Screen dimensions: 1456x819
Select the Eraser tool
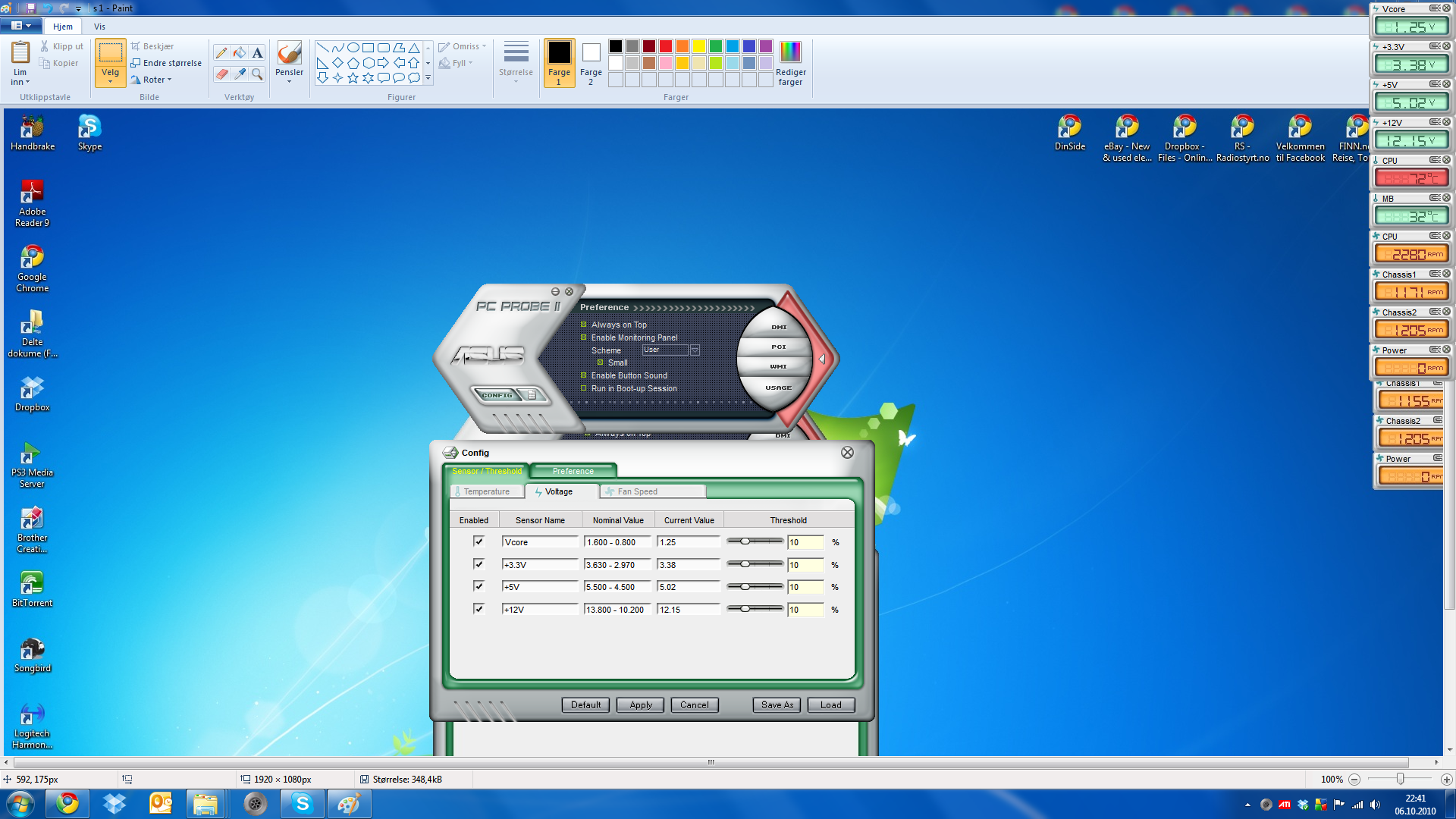221,74
